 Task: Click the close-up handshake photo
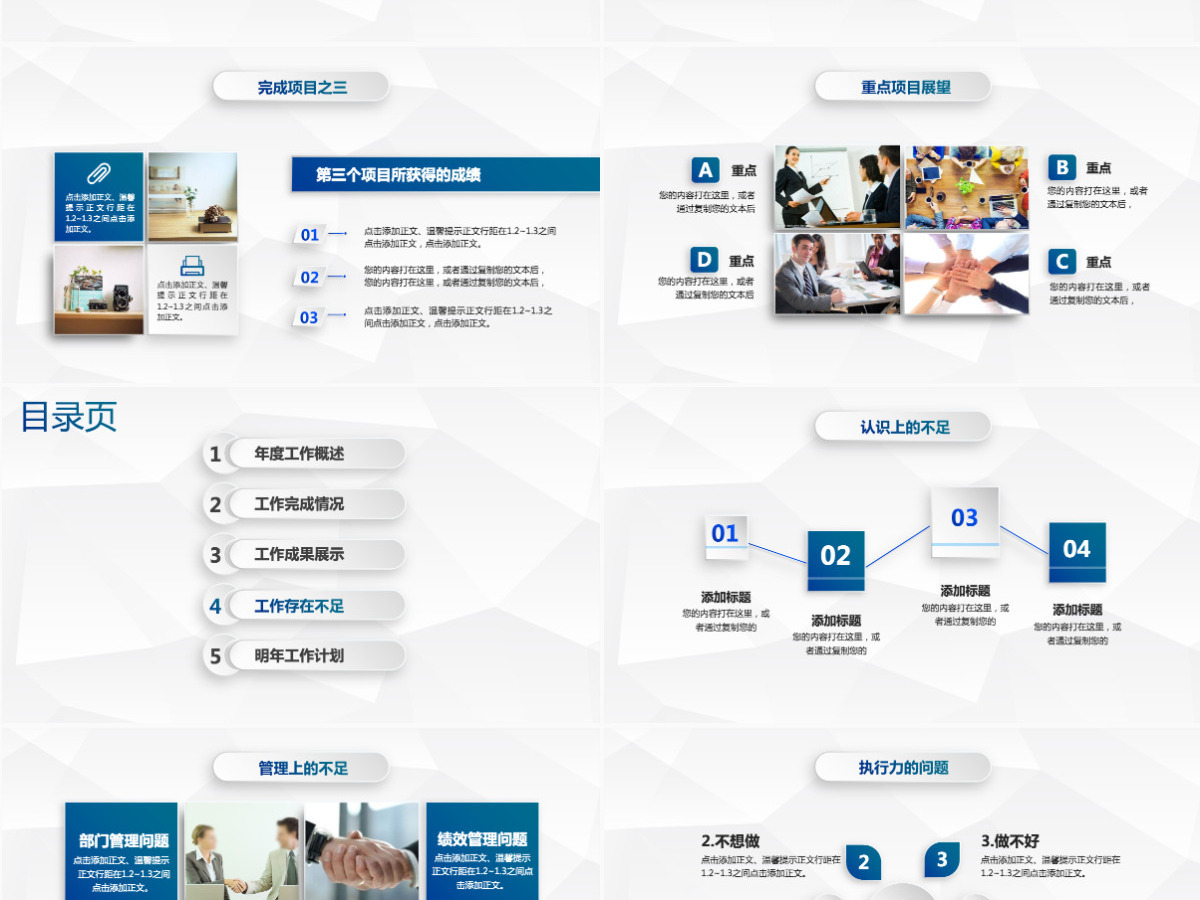[362, 851]
